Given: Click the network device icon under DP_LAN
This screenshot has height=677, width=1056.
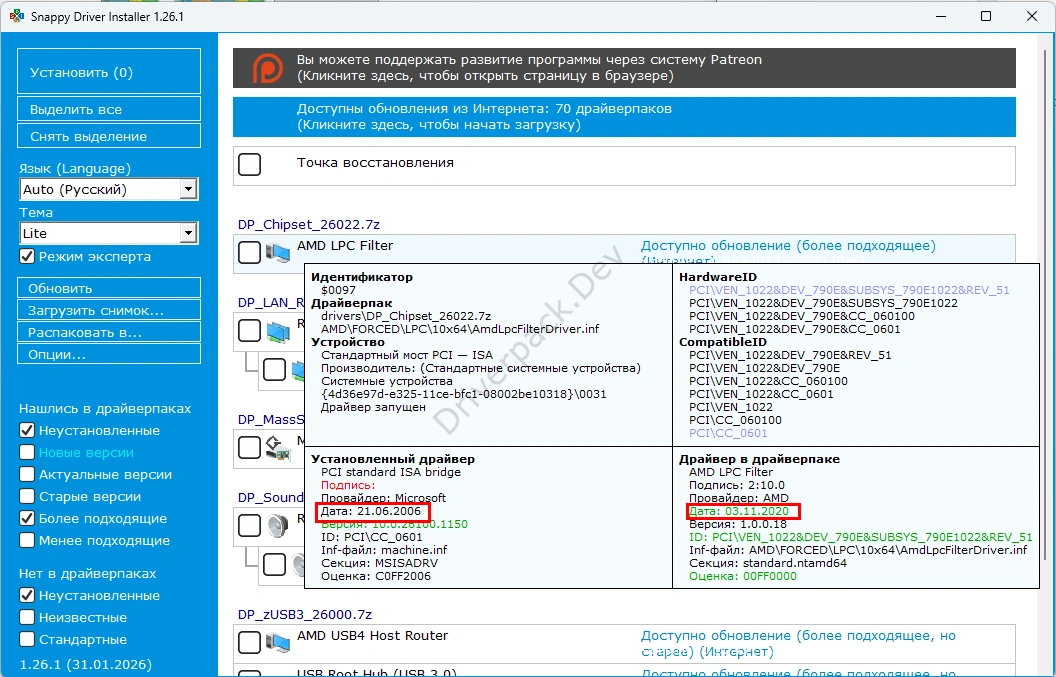Looking at the screenshot, I should [277, 331].
